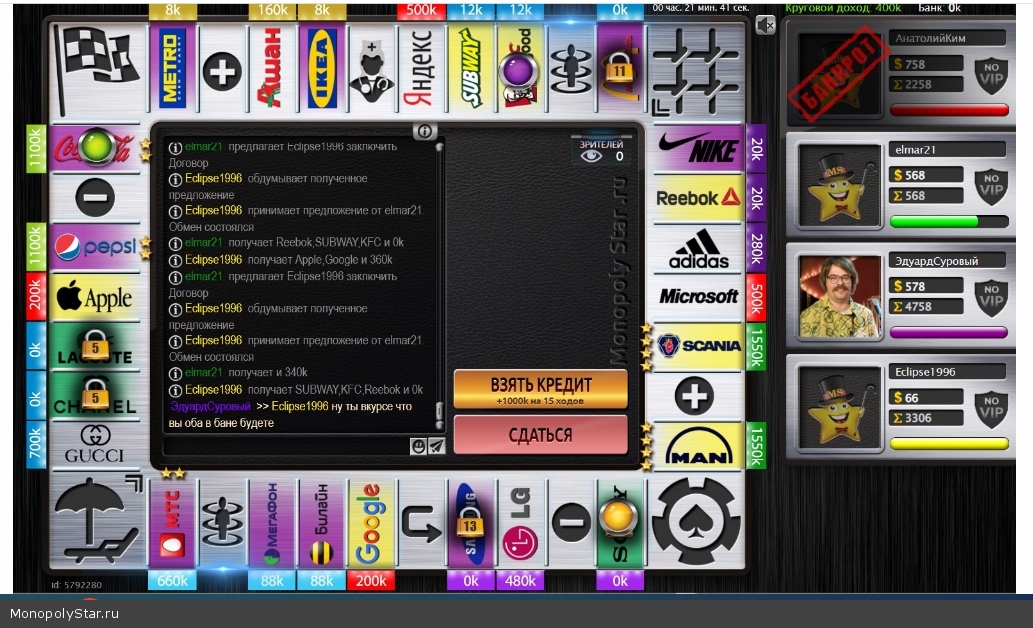Click ЭдуардСуровый name in chat message

point(211,407)
